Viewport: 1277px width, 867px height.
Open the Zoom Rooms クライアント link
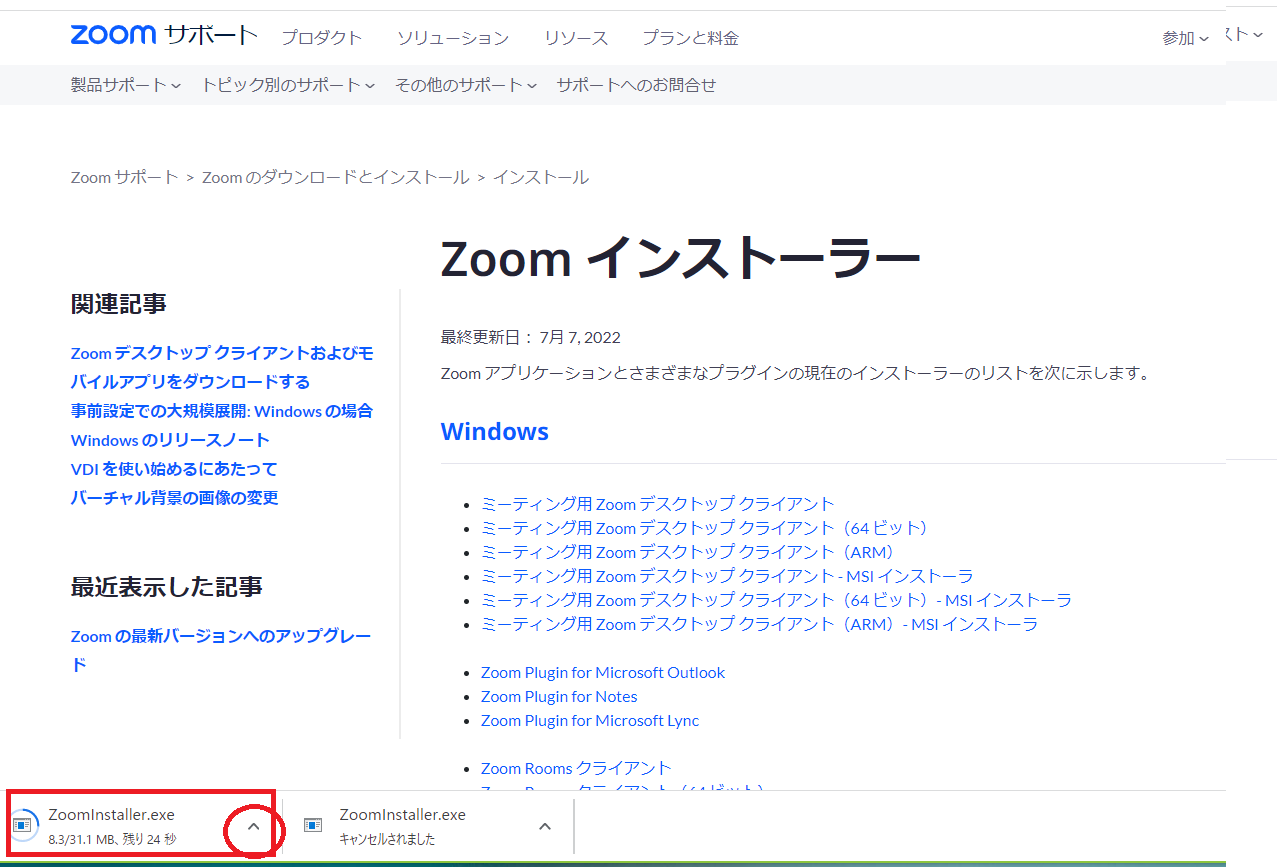click(576, 768)
